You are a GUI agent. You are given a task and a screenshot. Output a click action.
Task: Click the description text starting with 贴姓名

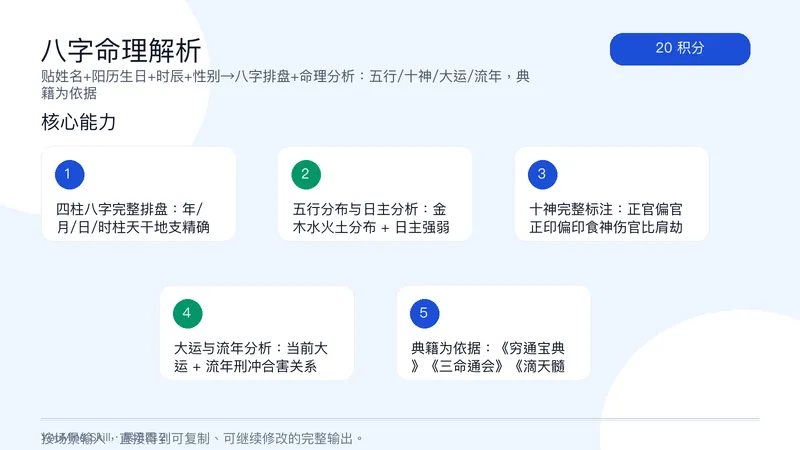[286, 85]
